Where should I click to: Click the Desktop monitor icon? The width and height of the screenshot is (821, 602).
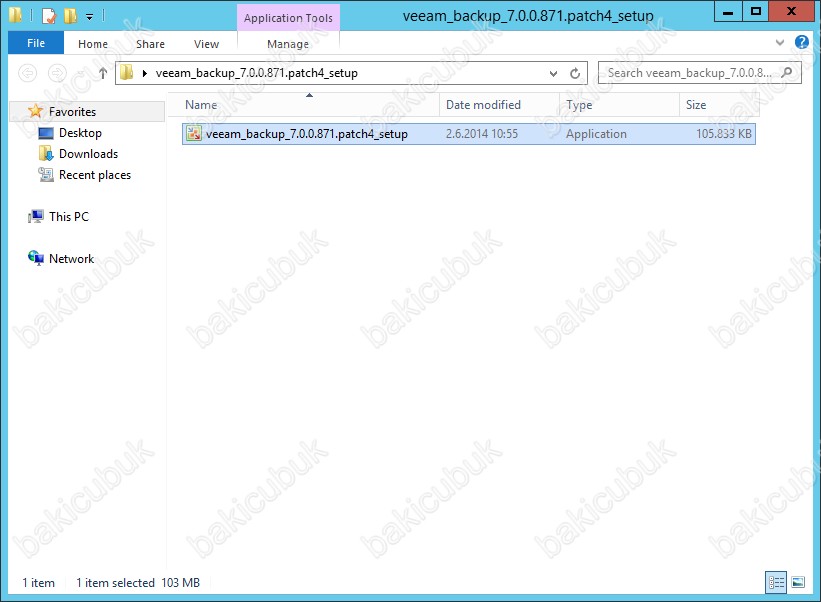(x=46, y=133)
